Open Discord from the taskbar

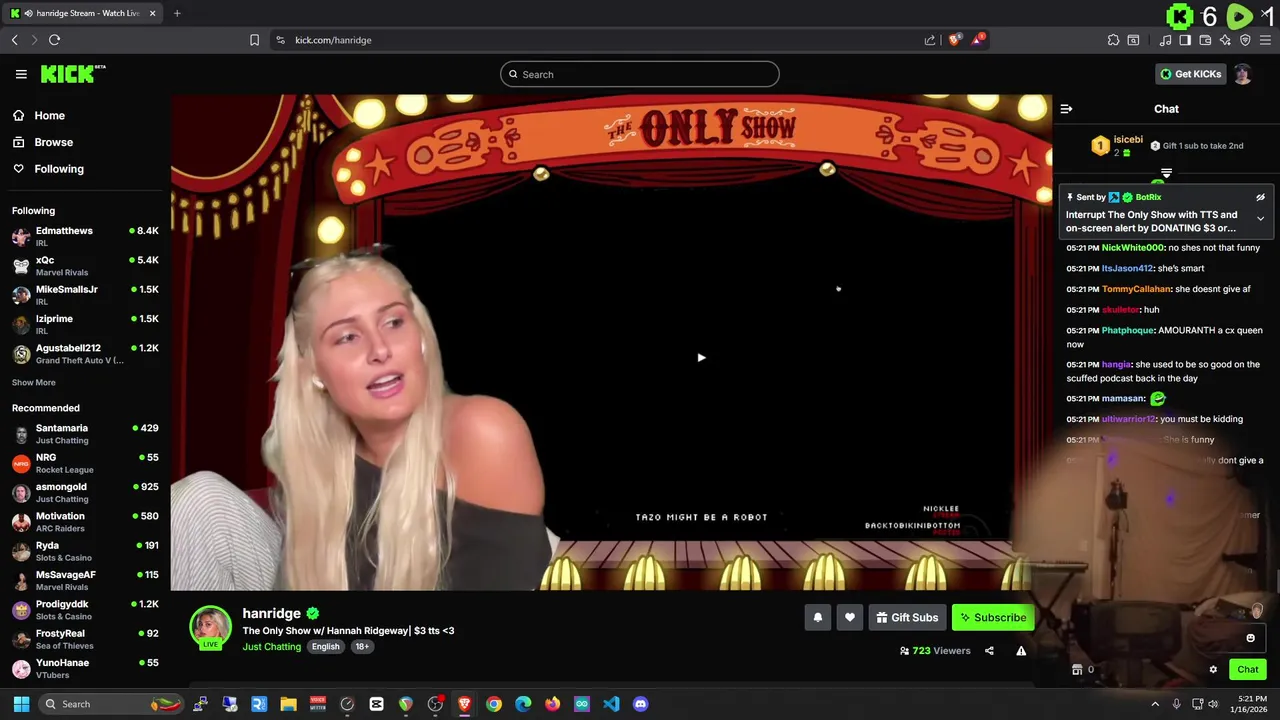[x=640, y=704]
